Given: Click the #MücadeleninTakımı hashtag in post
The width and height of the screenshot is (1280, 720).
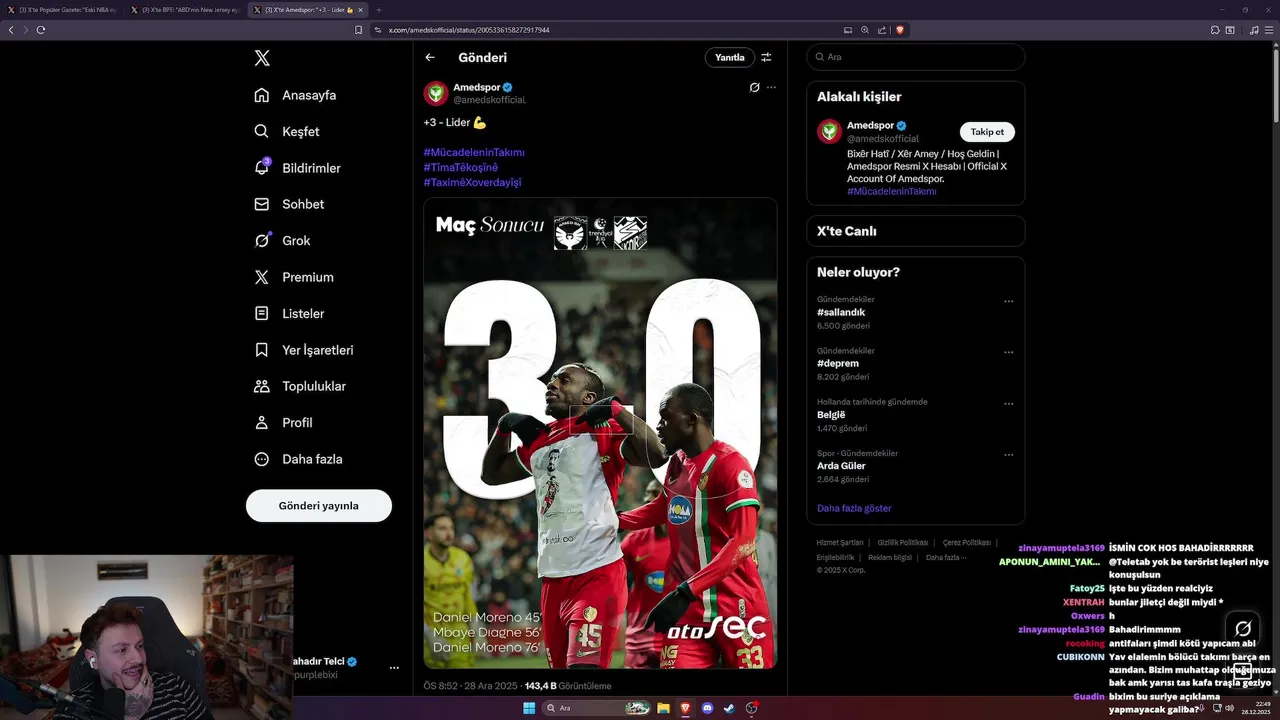Looking at the screenshot, I should tap(474, 152).
